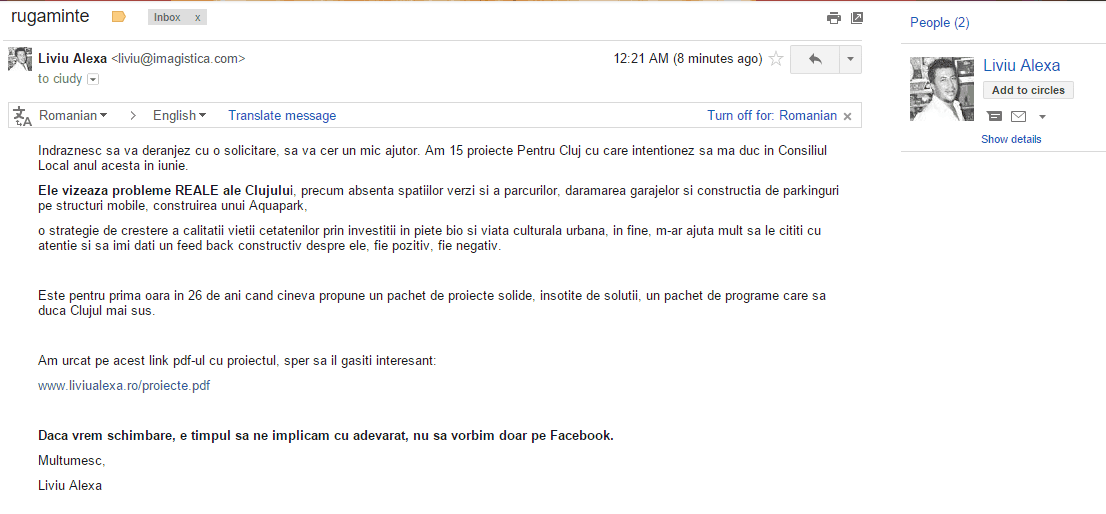Open the More options dropdown beside reply

coord(851,59)
